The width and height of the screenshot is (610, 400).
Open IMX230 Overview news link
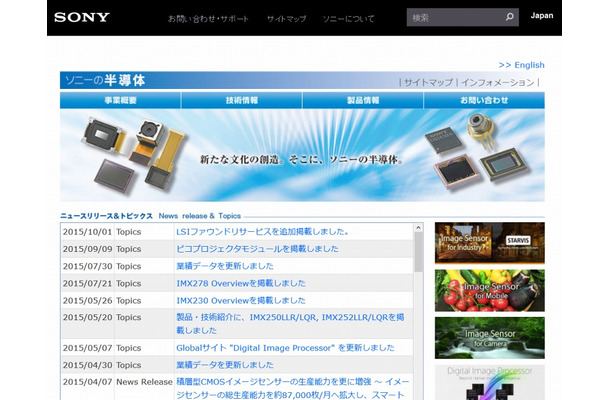click(x=241, y=300)
